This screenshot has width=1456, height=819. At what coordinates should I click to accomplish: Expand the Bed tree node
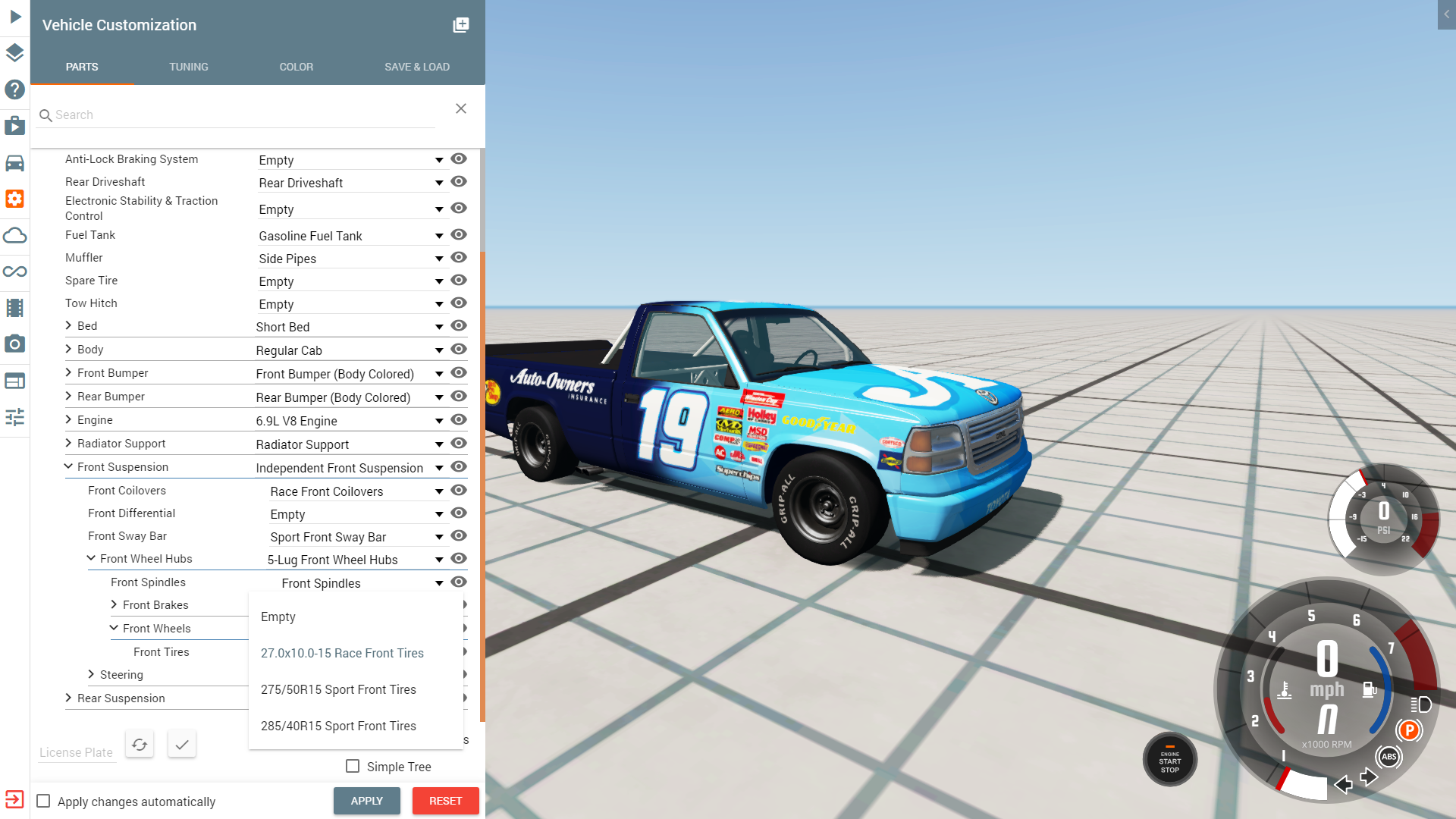click(68, 325)
